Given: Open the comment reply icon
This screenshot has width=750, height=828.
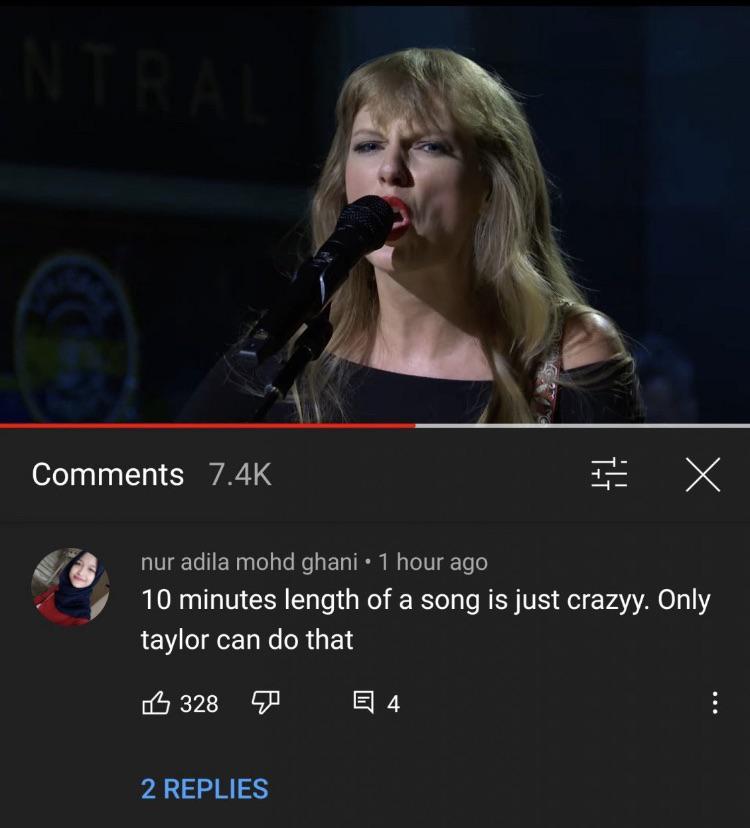Looking at the screenshot, I should tap(363, 703).
